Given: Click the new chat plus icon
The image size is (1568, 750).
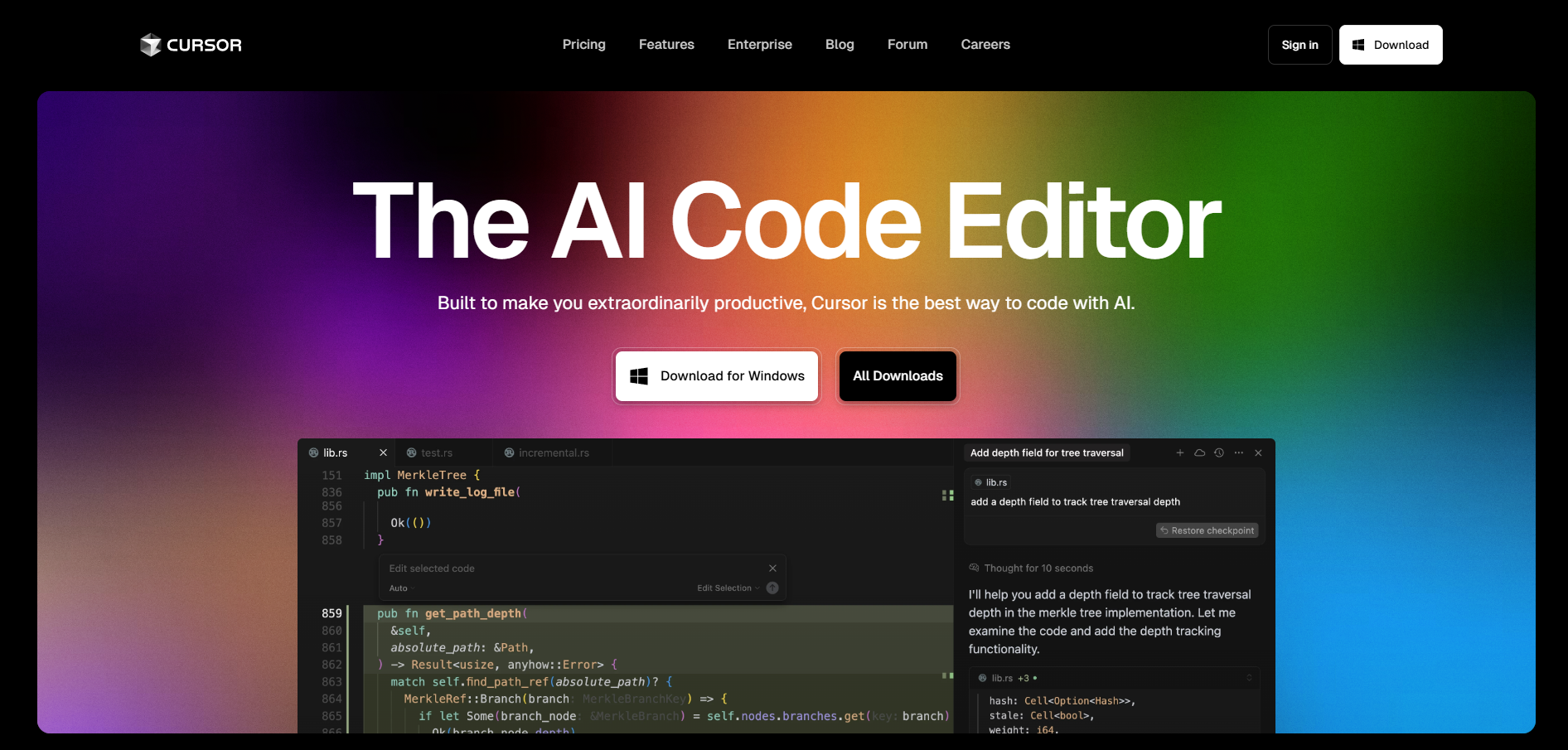Looking at the screenshot, I should coord(1180,452).
